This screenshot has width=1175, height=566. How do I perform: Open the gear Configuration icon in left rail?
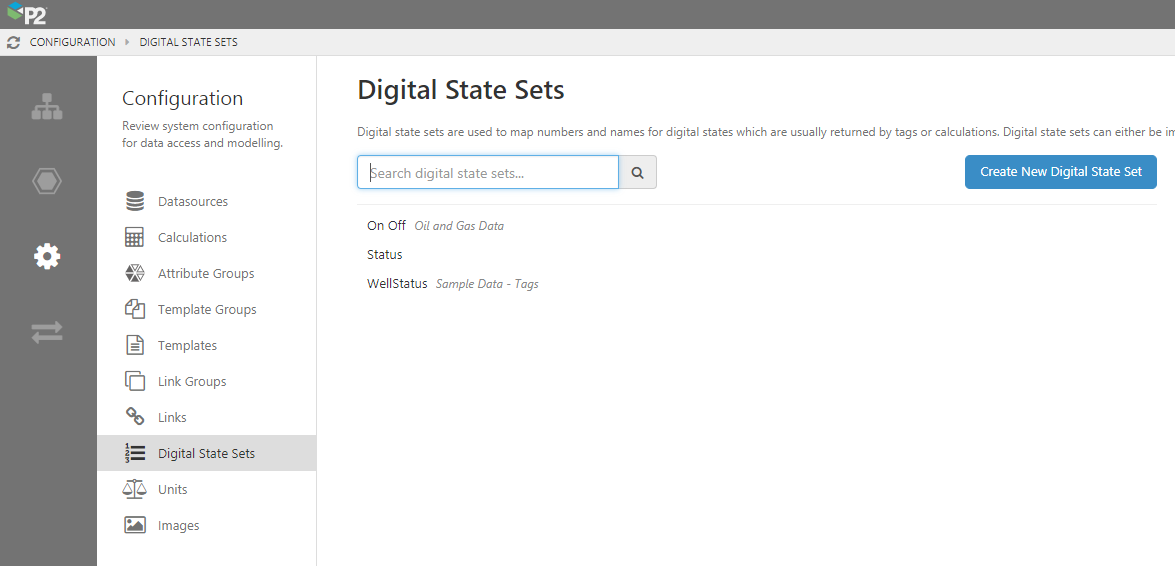pos(47,256)
